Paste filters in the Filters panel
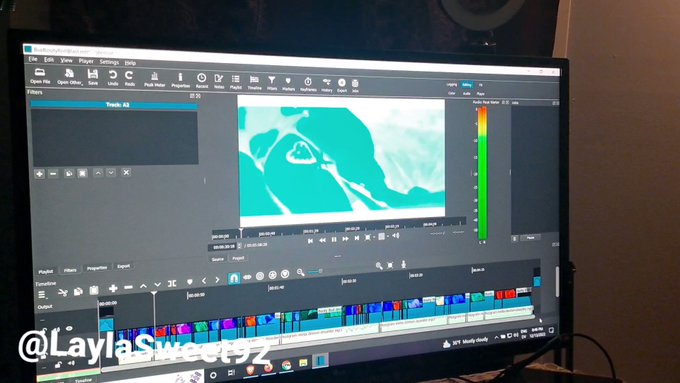This screenshot has height=383, width=680. pyautogui.click(x=82, y=173)
